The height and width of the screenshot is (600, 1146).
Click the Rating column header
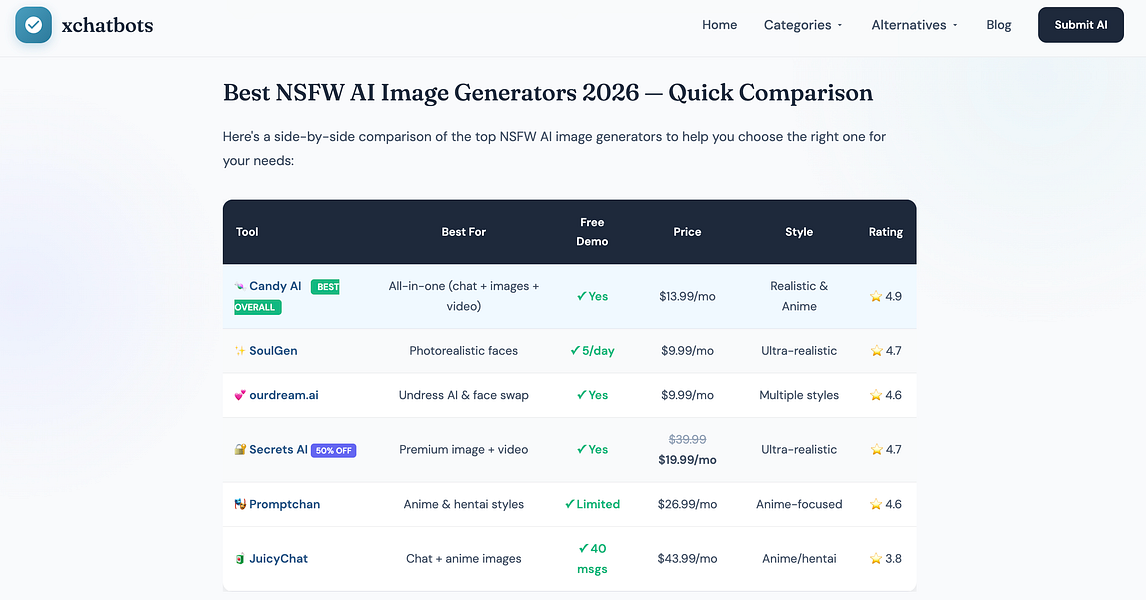(886, 232)
